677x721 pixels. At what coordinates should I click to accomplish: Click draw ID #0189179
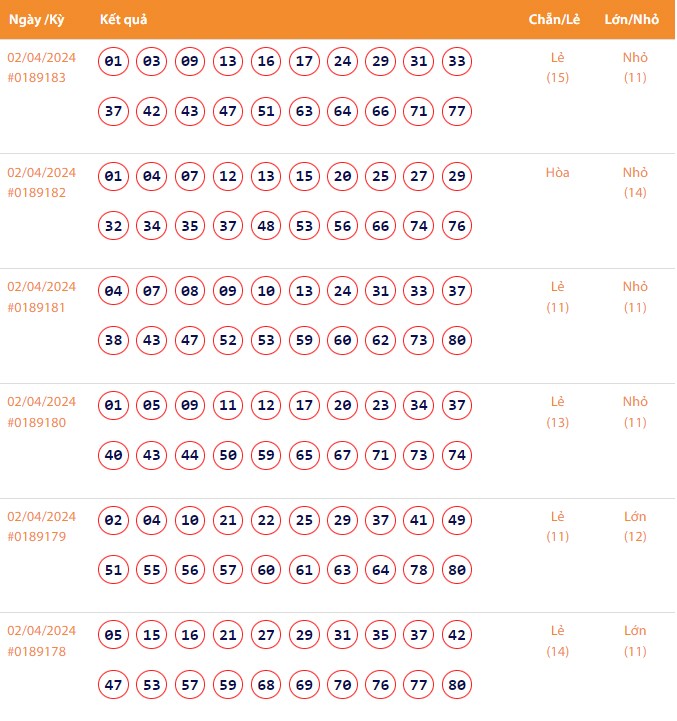point(36,537)
